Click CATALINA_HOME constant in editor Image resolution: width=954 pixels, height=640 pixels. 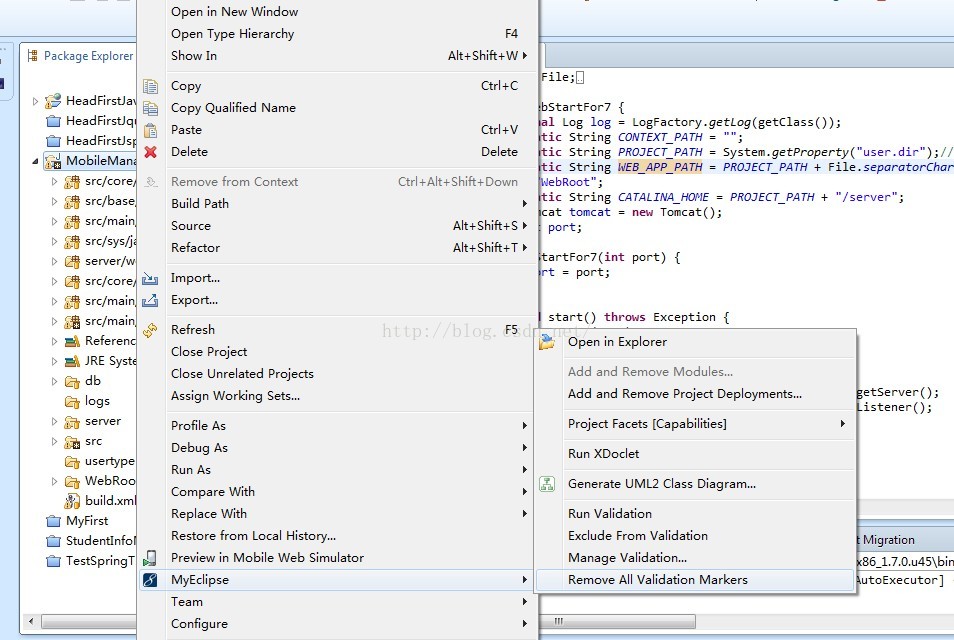click(663, 197)
